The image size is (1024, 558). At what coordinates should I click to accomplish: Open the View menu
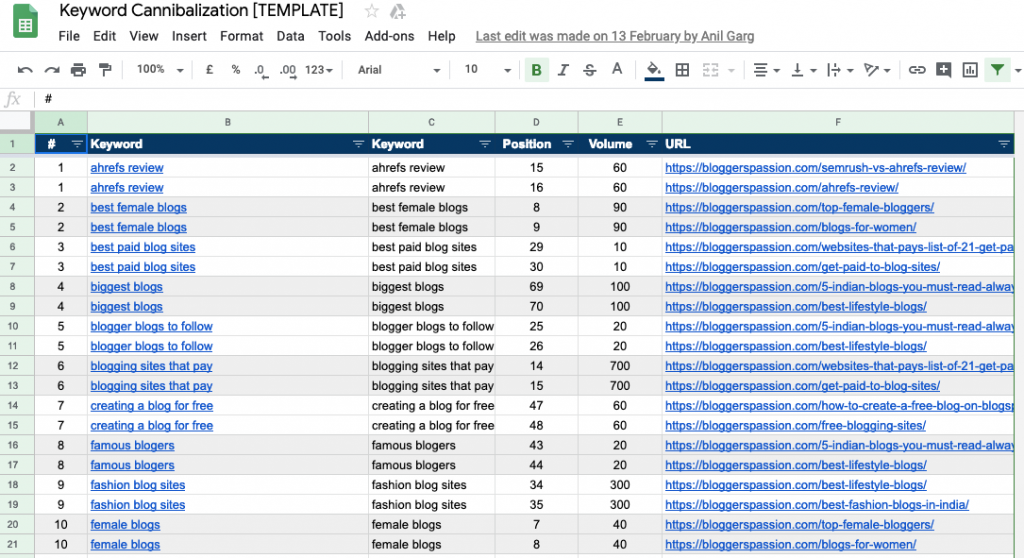click(144, 37)
